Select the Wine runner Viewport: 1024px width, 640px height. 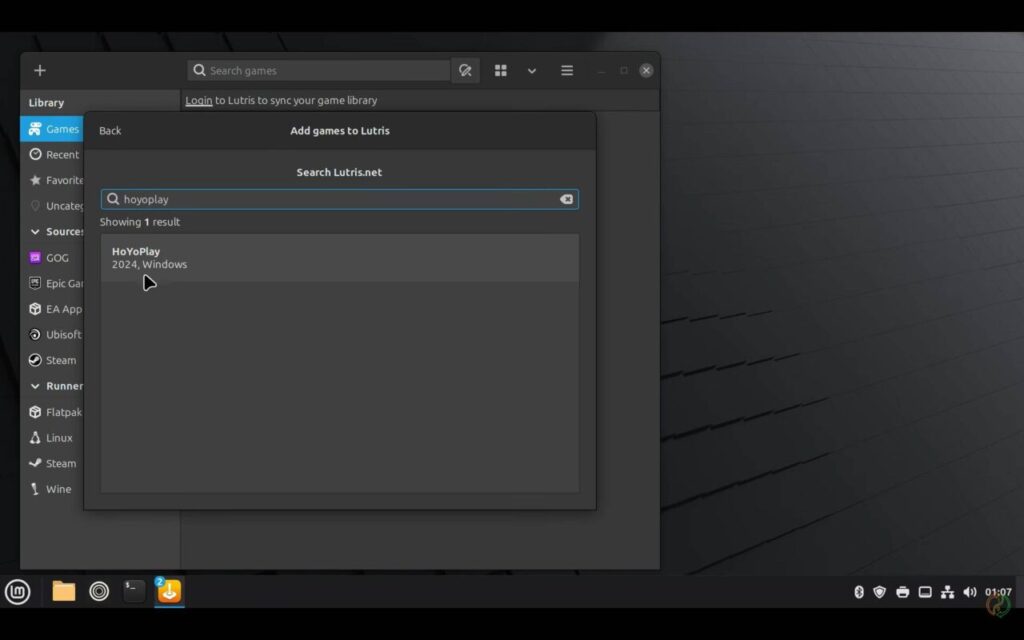52,488
